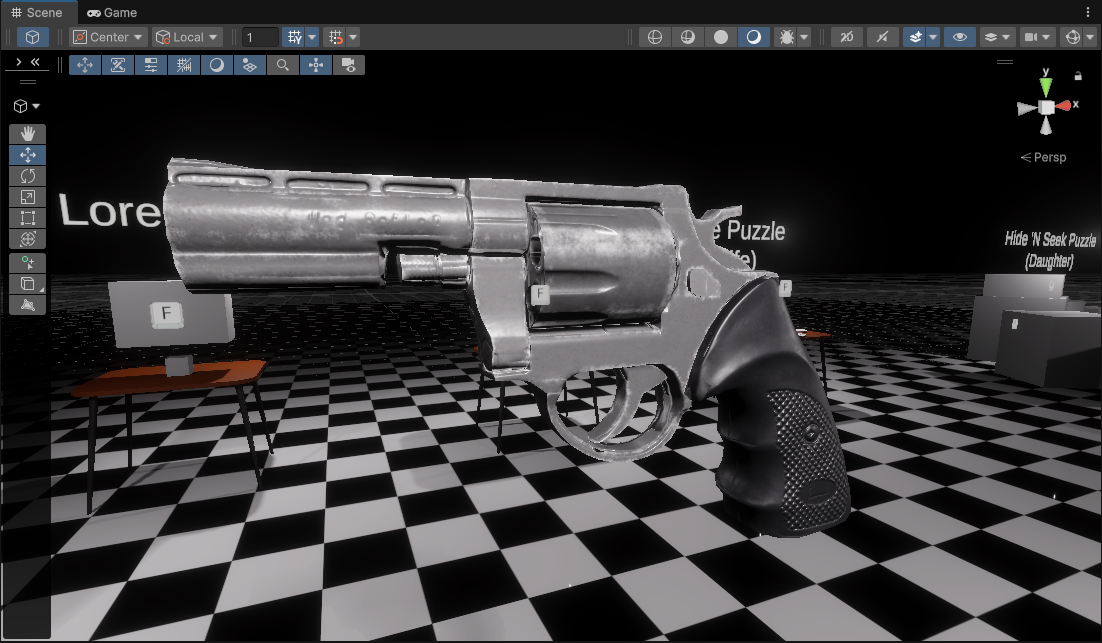Click the center cube of orientation gizmo
Image resolution: width=1102 pixels, height=643 pixels.
1046,108
